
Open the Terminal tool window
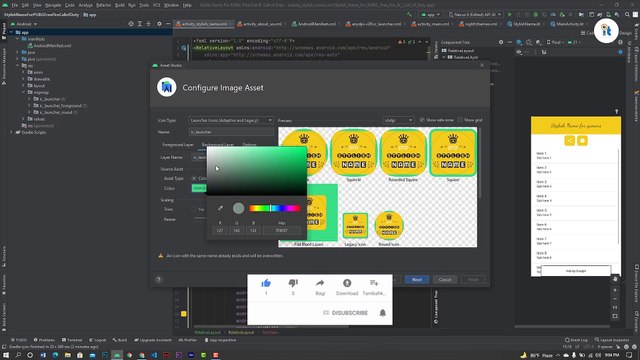coord(72,340)
